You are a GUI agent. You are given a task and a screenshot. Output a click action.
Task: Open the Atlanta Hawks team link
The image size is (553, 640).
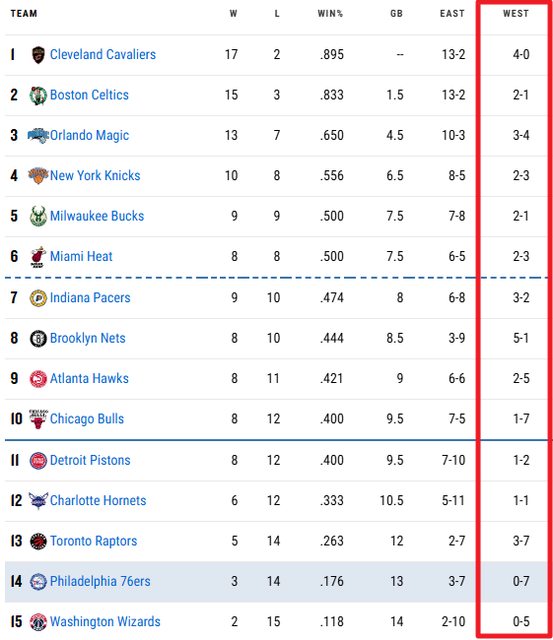pyautogui.click(x=89, y=378)
